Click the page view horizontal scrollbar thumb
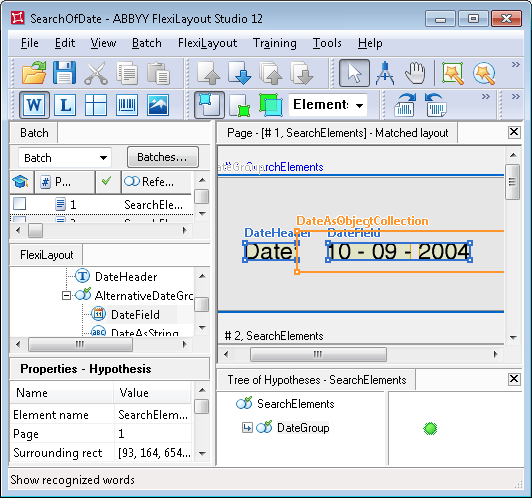Image resolution: width=532 pixels, height=498 pixels. coord(318,354)
